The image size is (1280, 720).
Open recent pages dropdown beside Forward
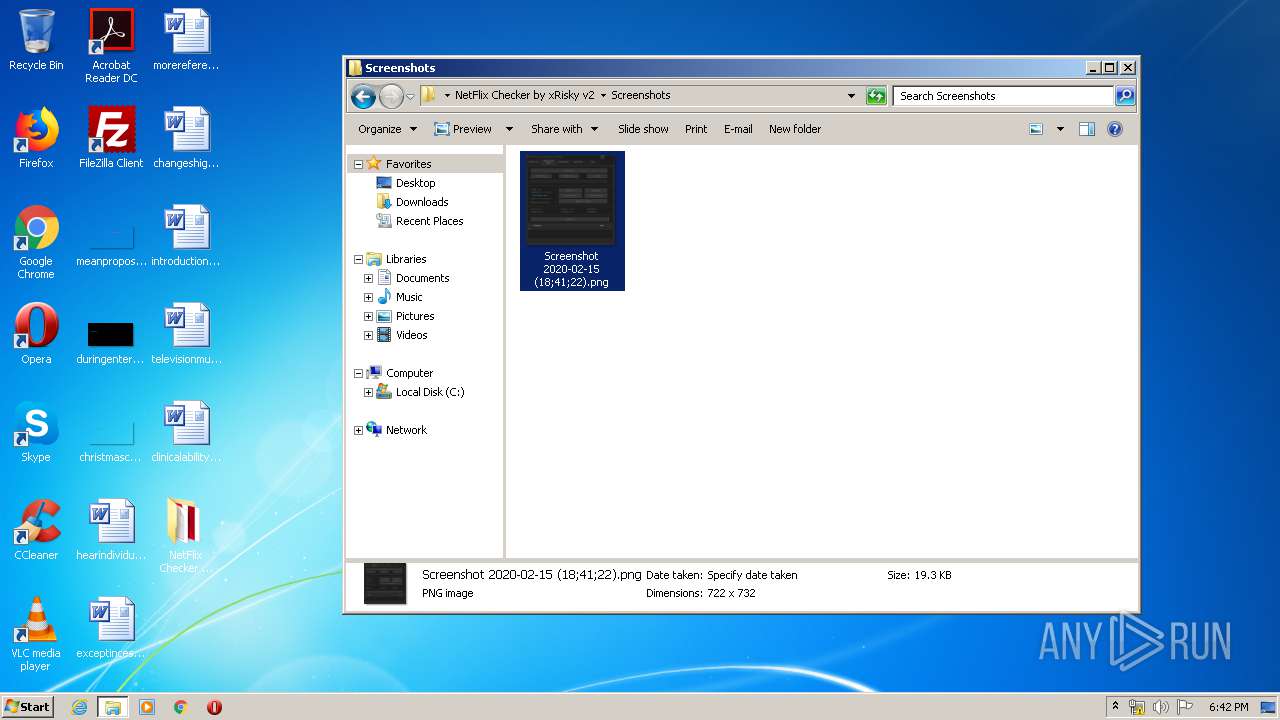[x=410, y=97]
